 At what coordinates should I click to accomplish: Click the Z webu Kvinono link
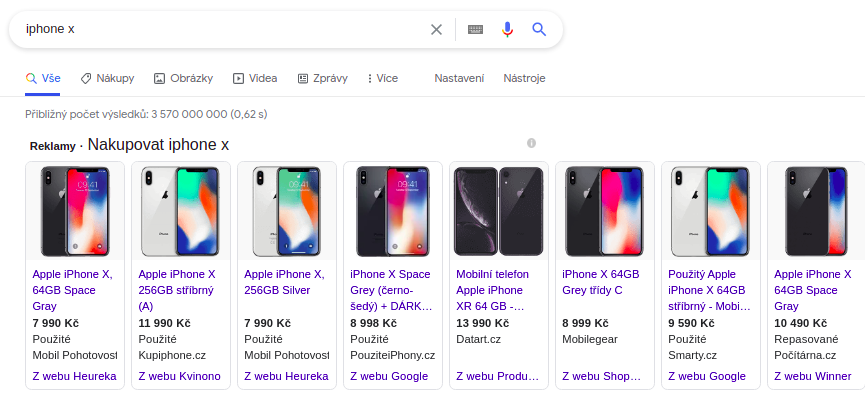tap(179, 376)
